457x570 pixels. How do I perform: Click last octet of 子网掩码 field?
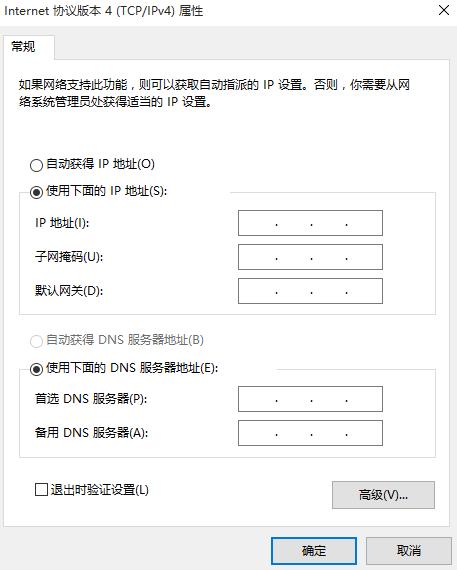click(364, 257)
